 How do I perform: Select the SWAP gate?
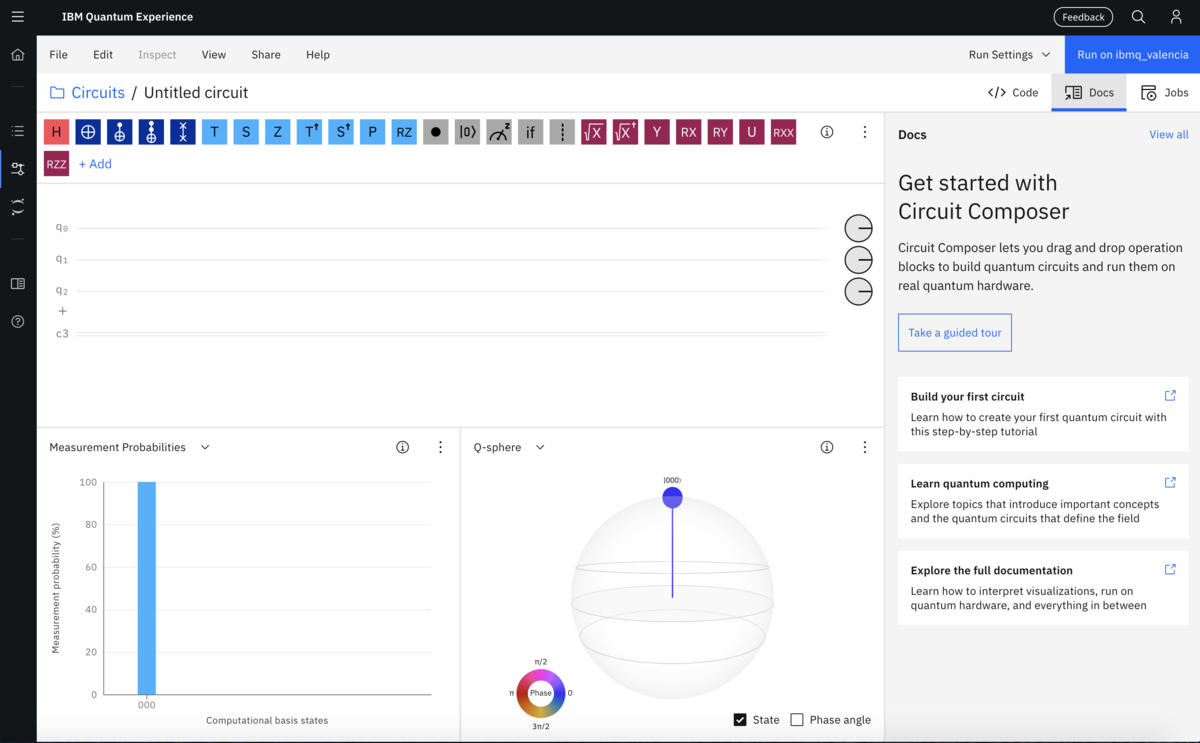pos(183,132)
